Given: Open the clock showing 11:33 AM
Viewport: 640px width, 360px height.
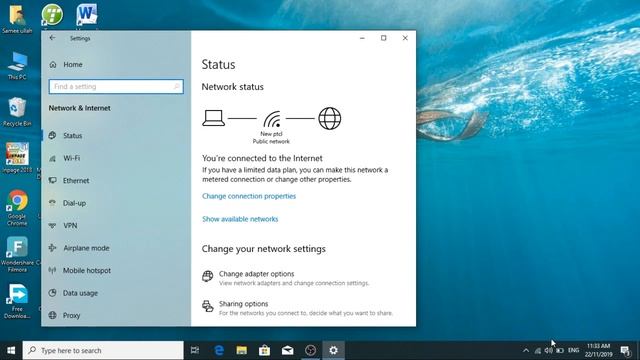Looking at the screenshot, I should [x=598, y=350].
